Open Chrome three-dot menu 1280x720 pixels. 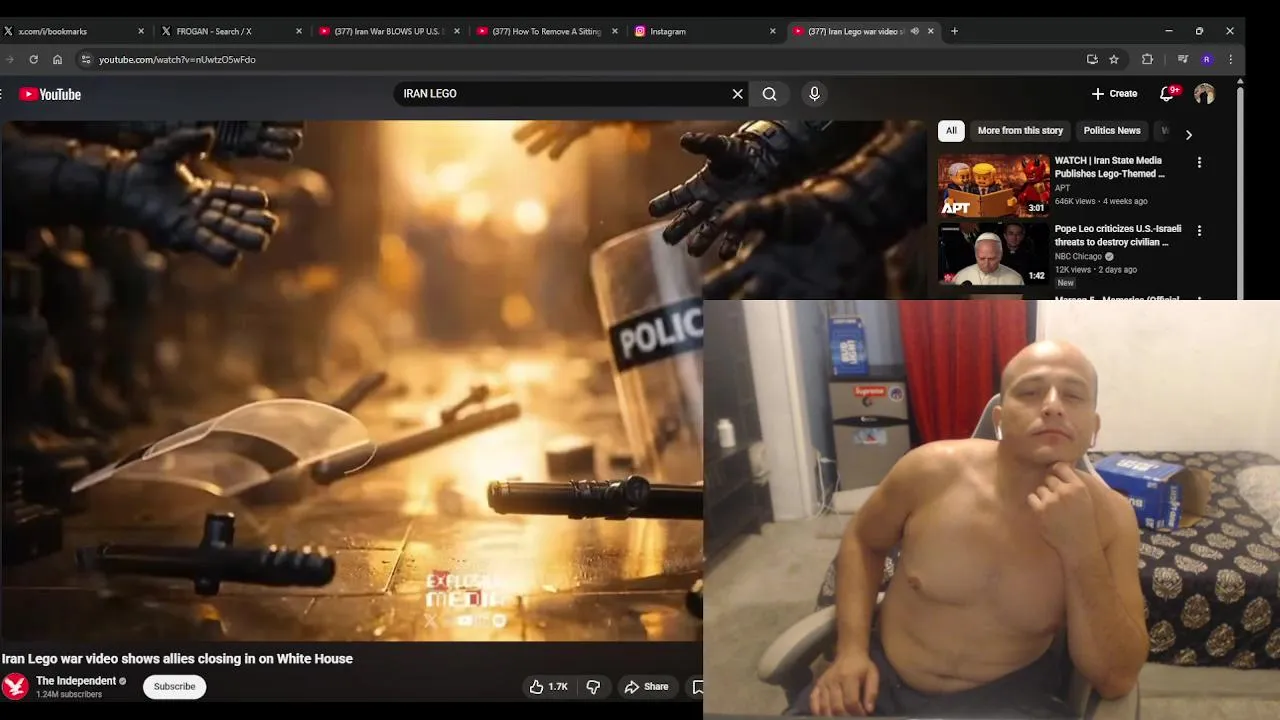click(x=1231, y=59)
